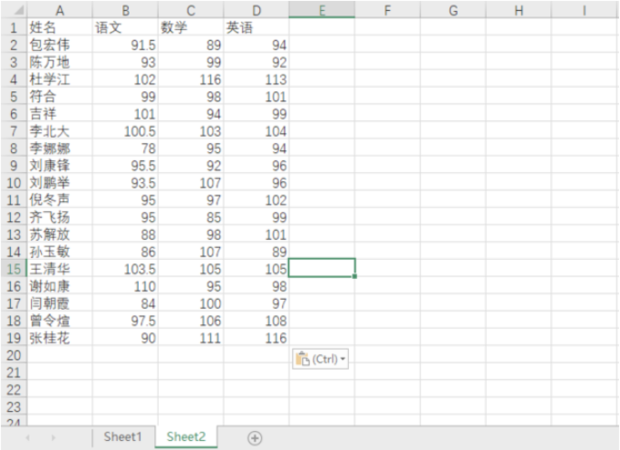Add a new sheet with plus icon
Screen dimensions: 620x450
pos(255,438)
